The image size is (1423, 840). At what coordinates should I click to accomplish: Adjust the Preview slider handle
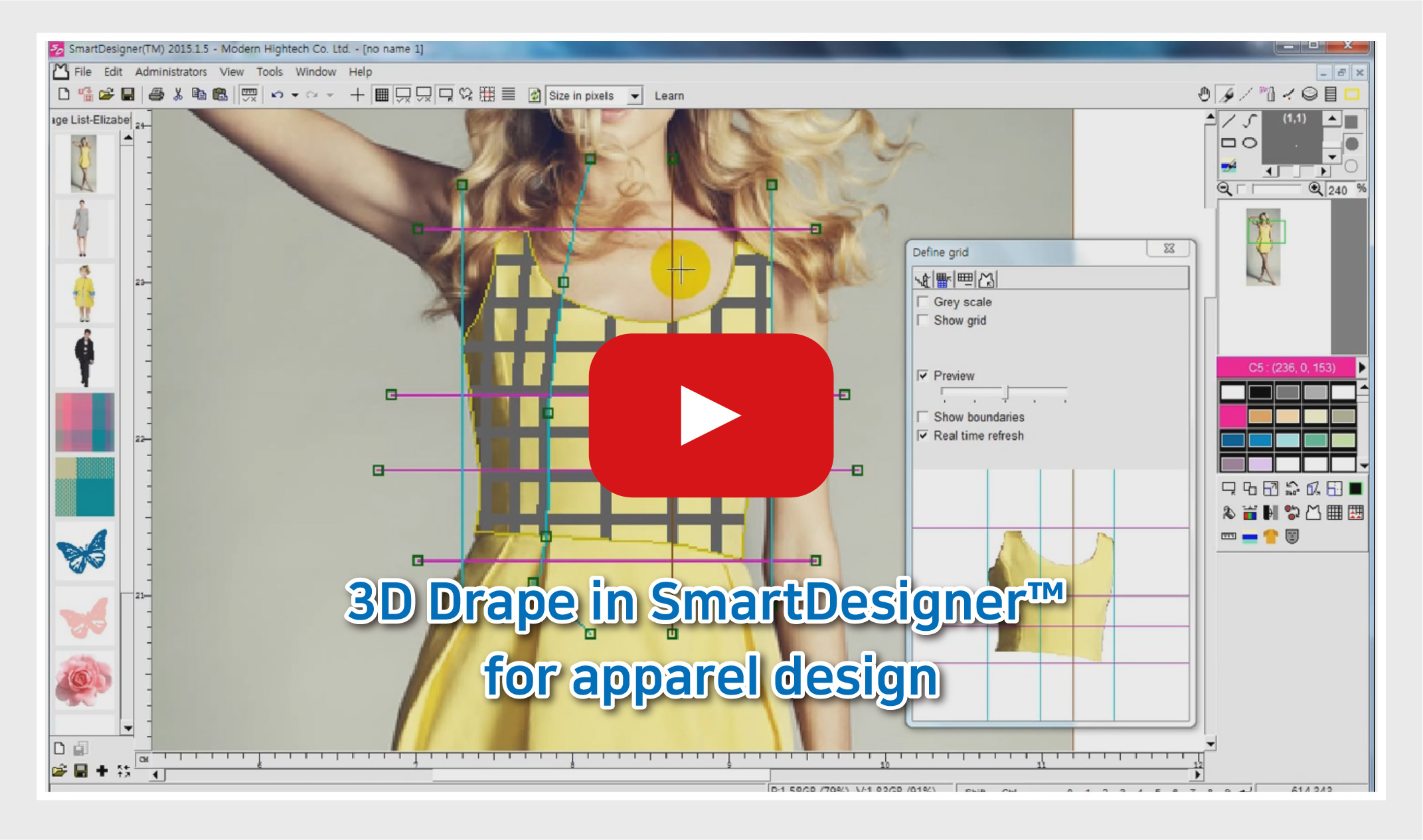tap(1007, 392)
